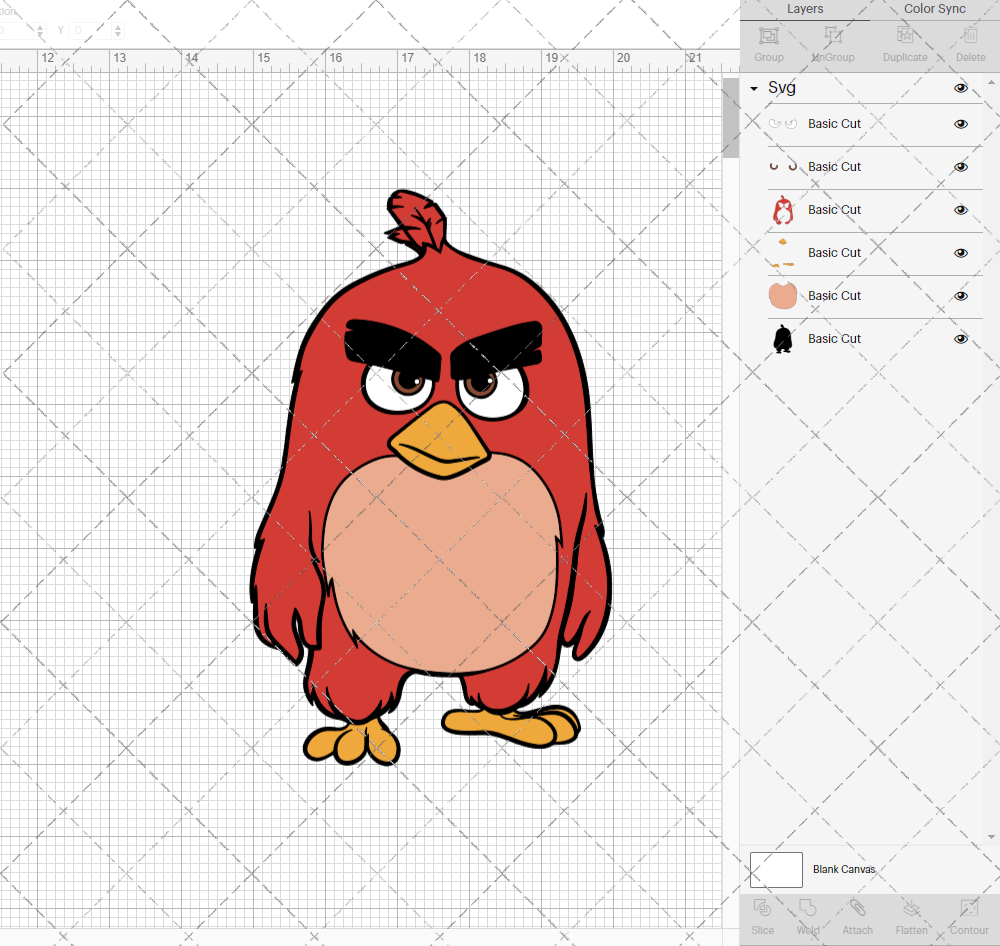Click the Delete trash icon
Screen dimensions: 1000x946
(x=970, y=36)
